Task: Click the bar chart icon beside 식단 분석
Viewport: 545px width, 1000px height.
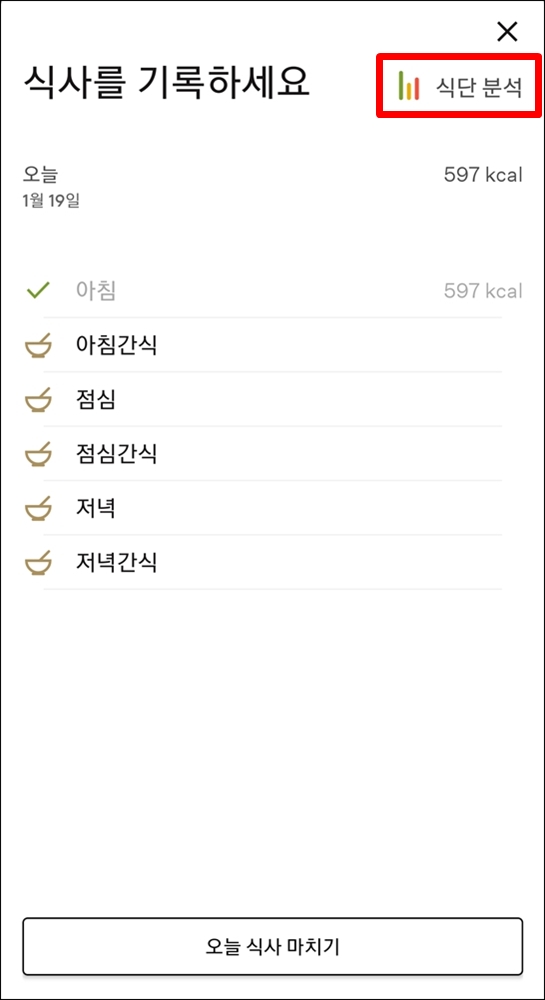Action: (408, 86)
